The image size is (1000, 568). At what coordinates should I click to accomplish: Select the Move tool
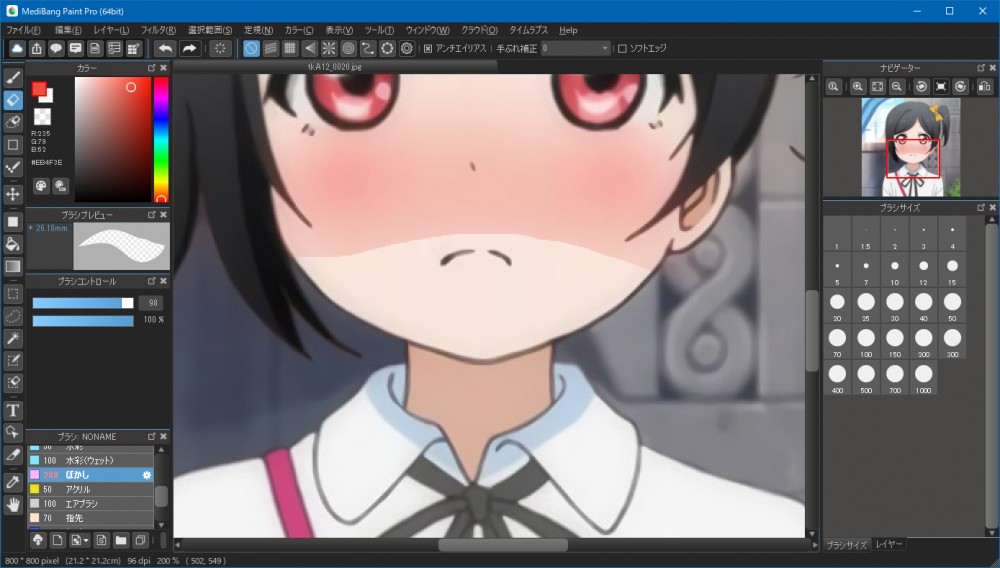[13, 194]
